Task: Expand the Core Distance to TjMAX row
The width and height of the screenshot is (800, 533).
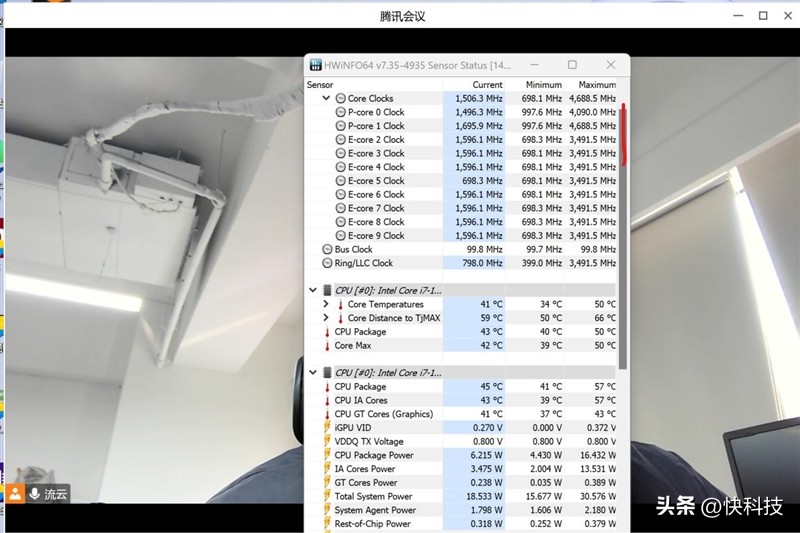Action: point(326,317)
